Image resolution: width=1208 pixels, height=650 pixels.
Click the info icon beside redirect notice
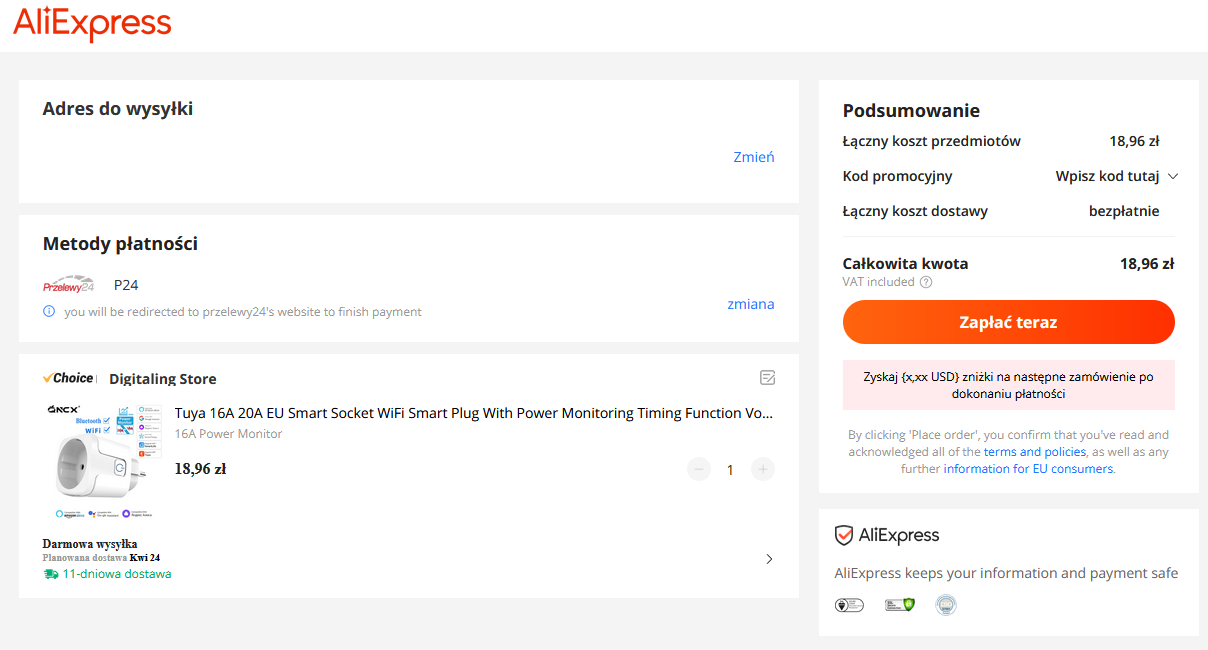(49, 311)
